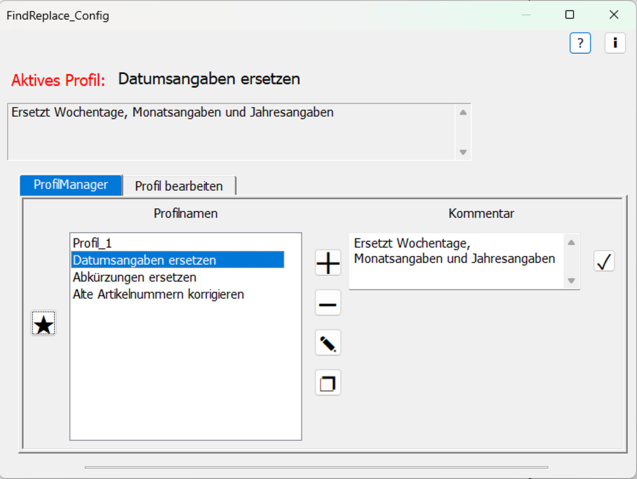The height and width of the screenshot is (479, 637).
Task: Maximize the FindReplace_Config window
Action: [x=569, y=15]
